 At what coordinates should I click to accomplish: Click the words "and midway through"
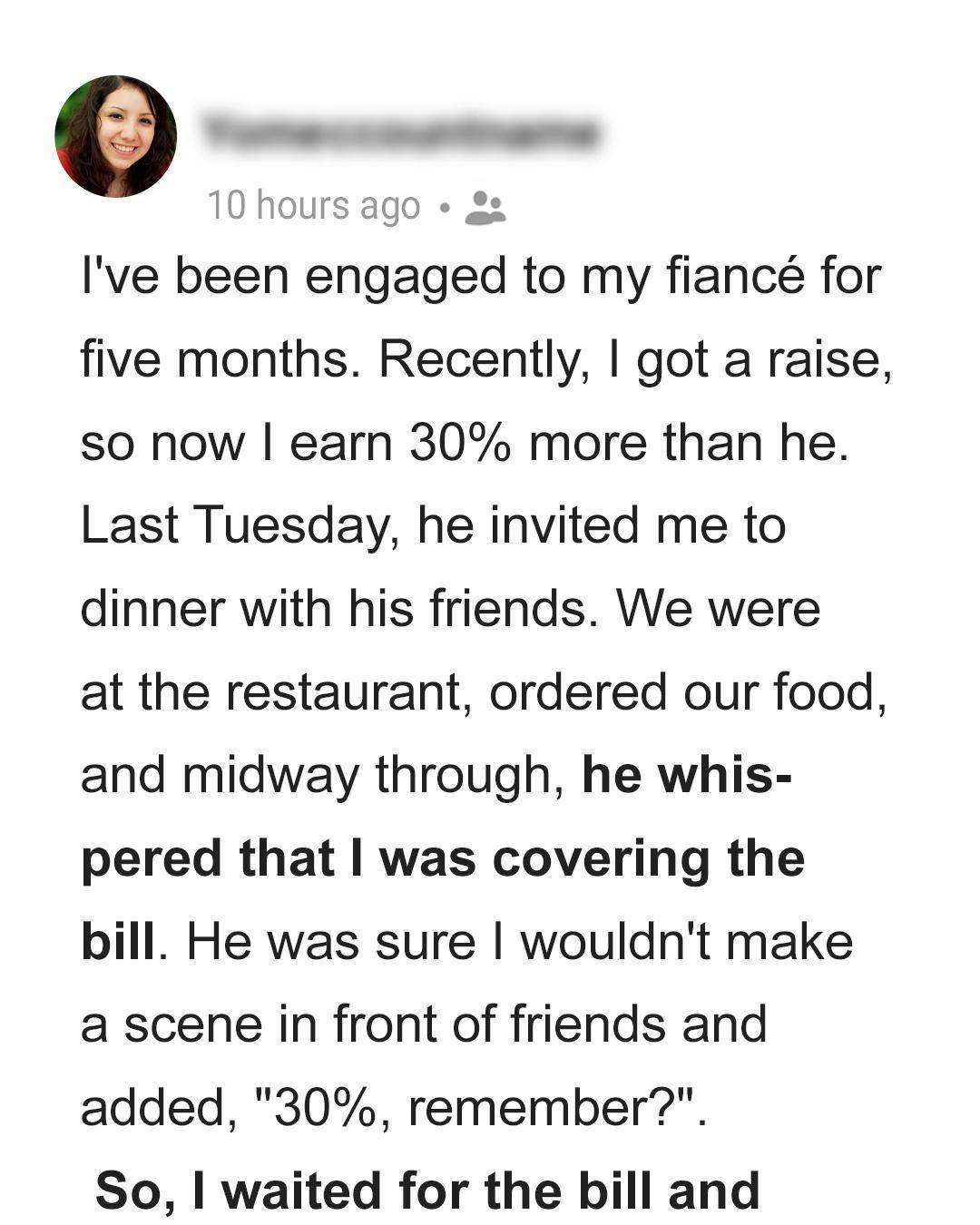click(322, 775)
